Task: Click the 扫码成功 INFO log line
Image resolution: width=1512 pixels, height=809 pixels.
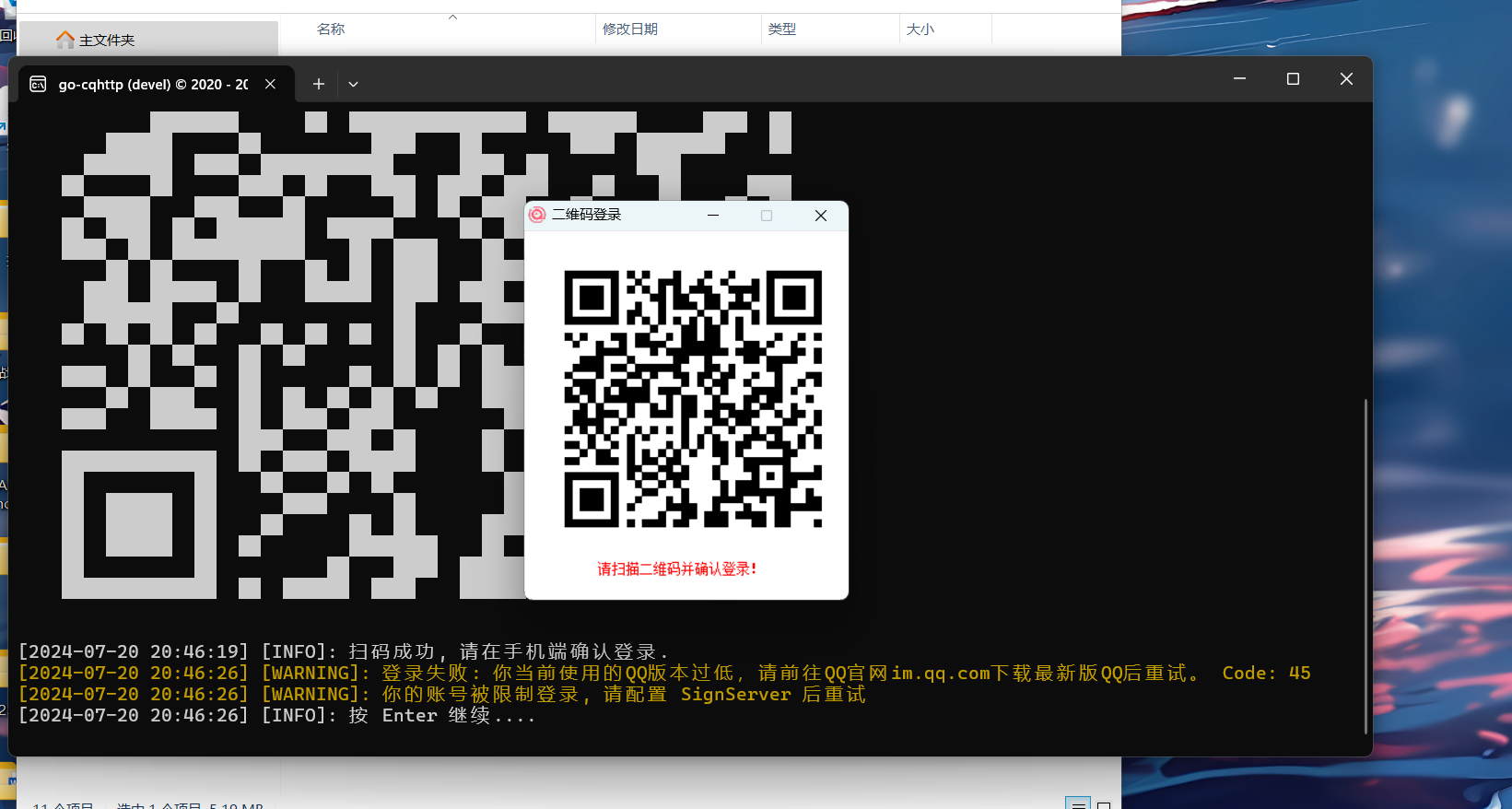Action: pyautogui.click(x=344, y=651)
